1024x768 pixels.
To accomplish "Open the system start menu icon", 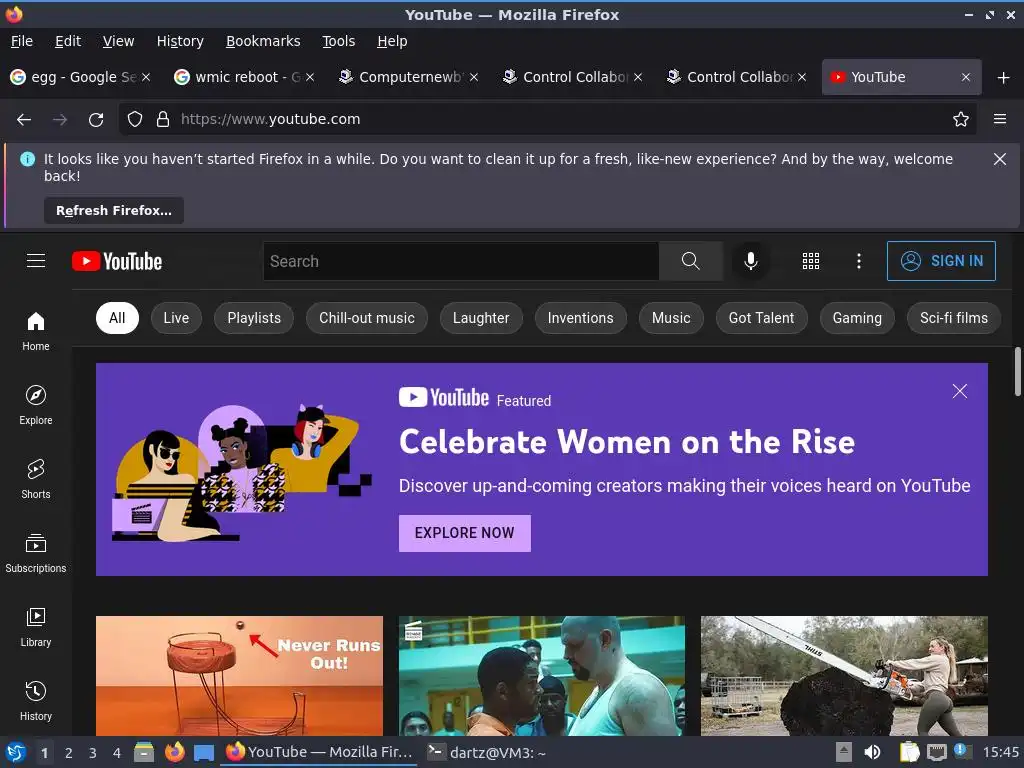I will (16, 752).
